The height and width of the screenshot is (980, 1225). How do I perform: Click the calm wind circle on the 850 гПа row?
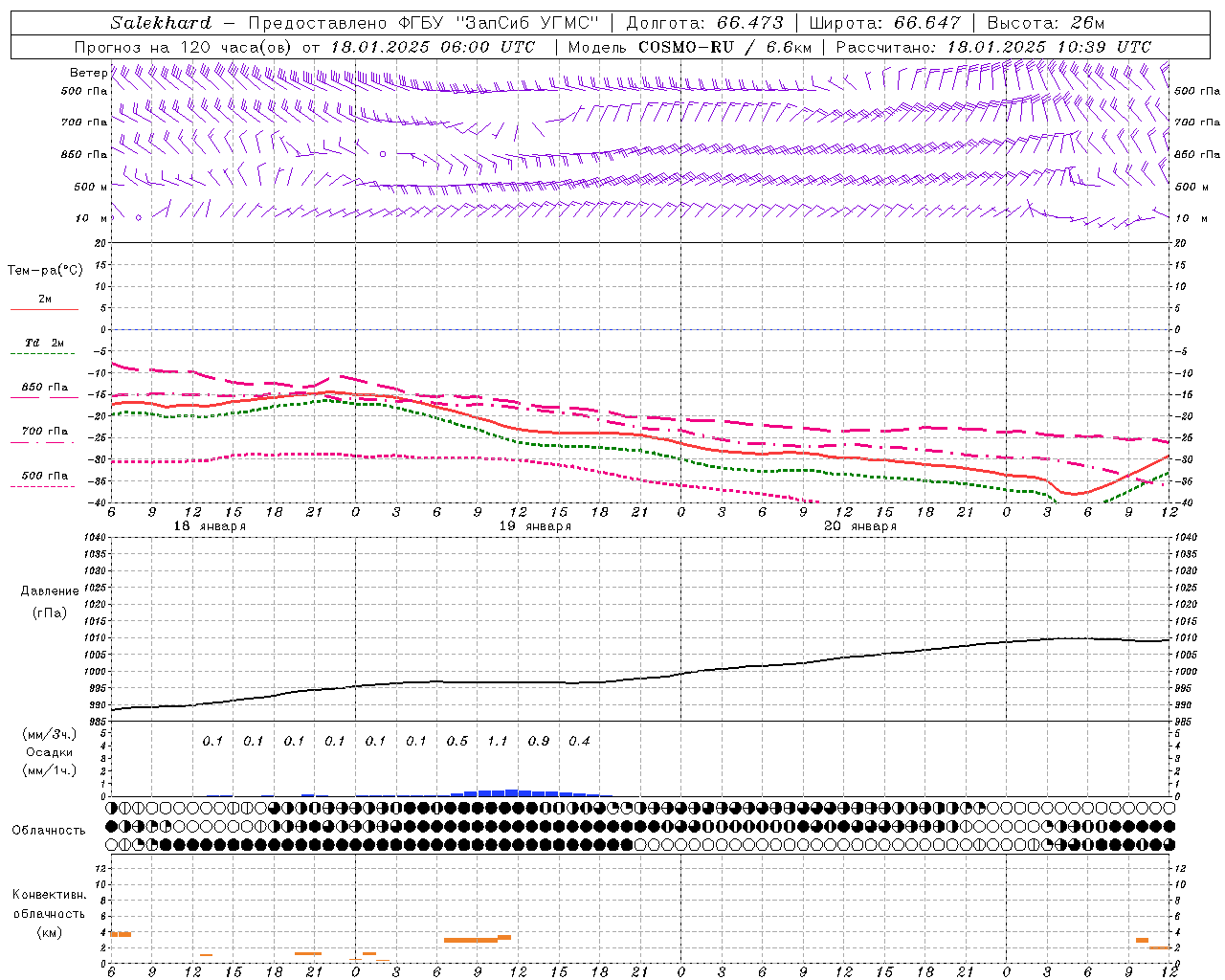click(x=383, y=154)
